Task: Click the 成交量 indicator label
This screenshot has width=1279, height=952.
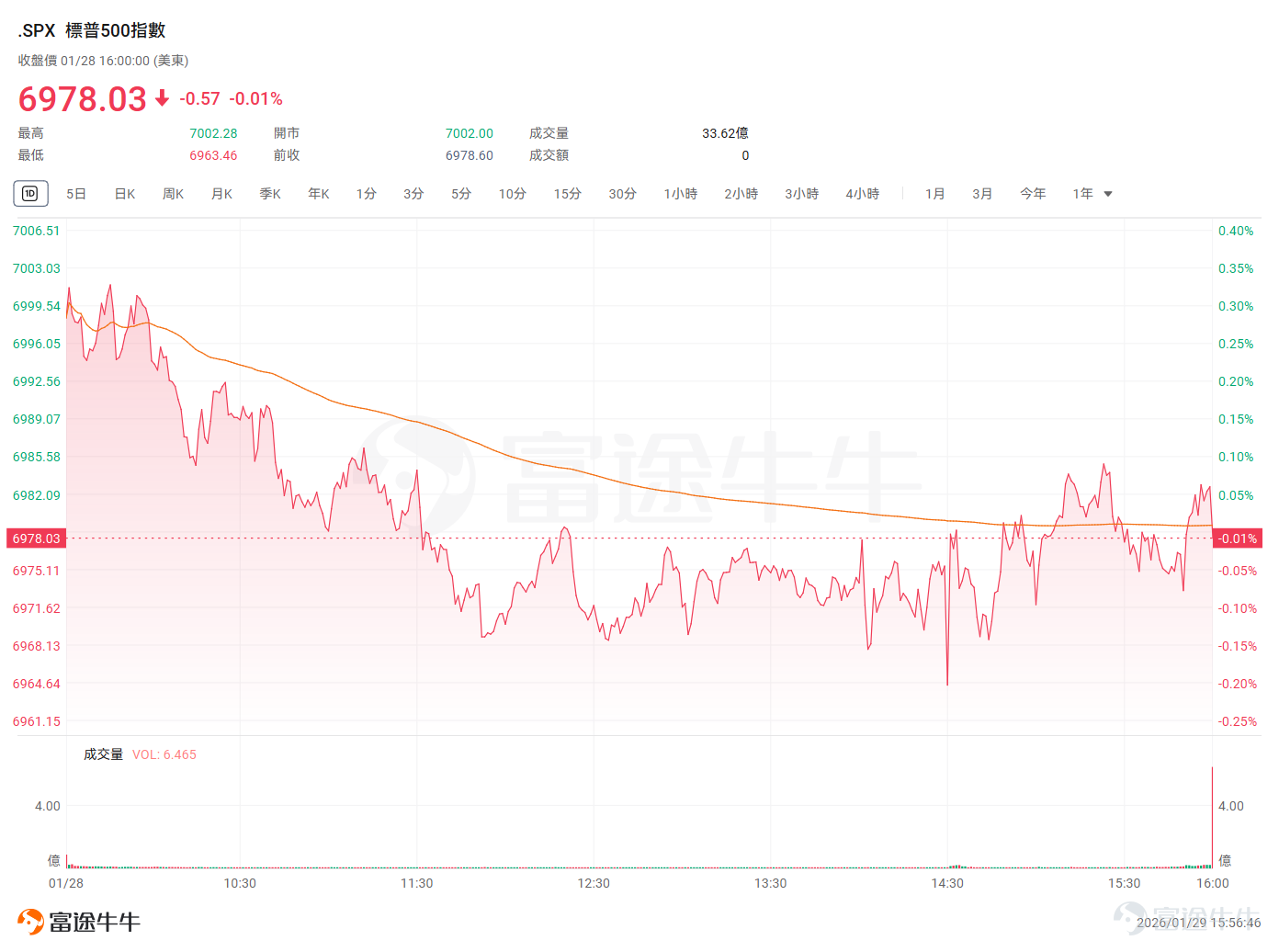Action: (103, 754)
